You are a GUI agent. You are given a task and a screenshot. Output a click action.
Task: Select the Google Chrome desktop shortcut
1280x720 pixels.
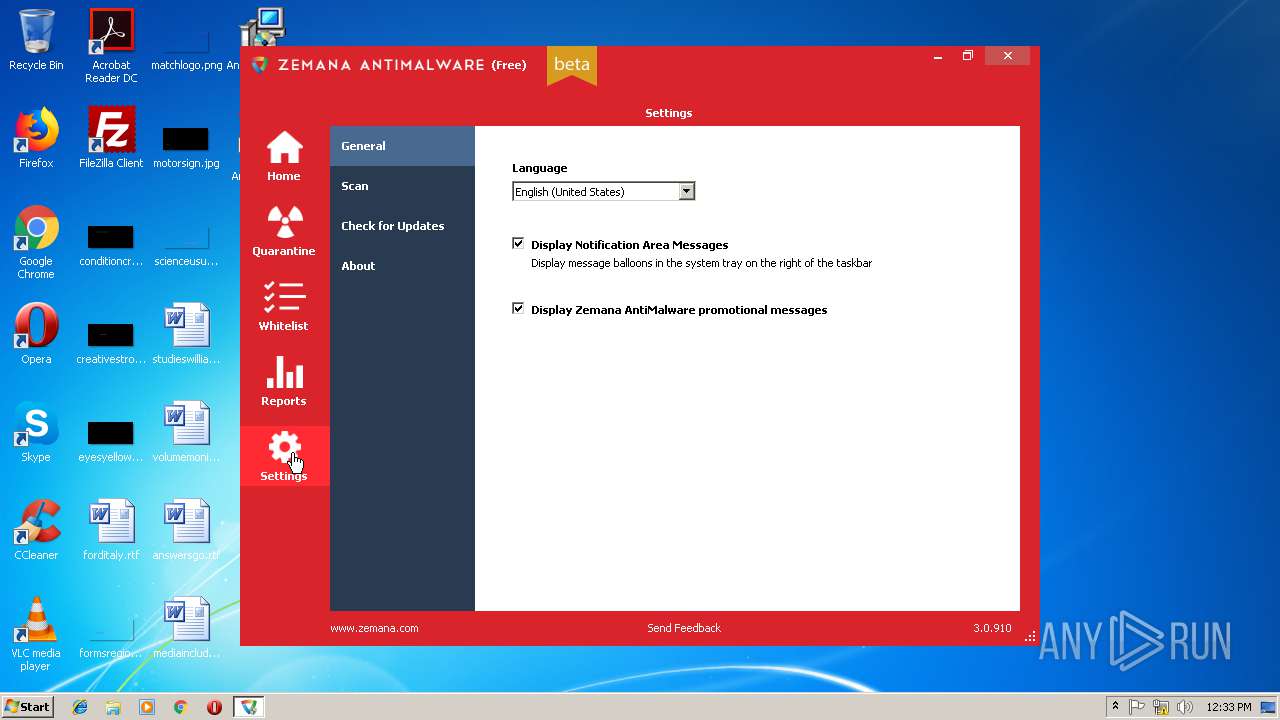(x=36, y=243)
